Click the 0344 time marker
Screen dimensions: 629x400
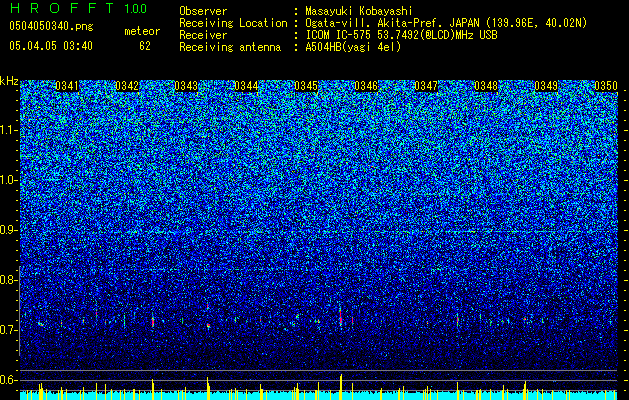click(x=246, y=86)
